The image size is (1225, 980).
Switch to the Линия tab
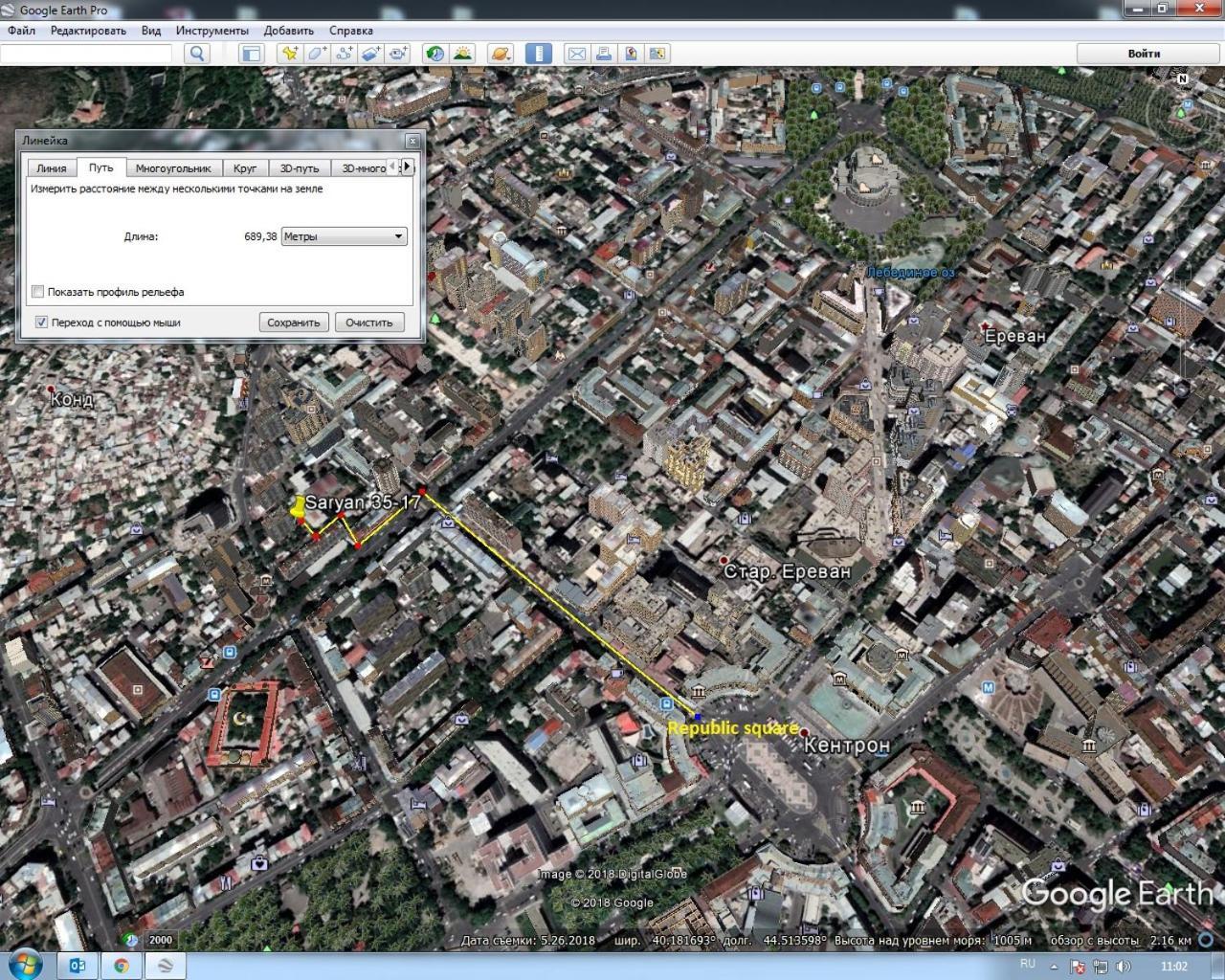52,168
